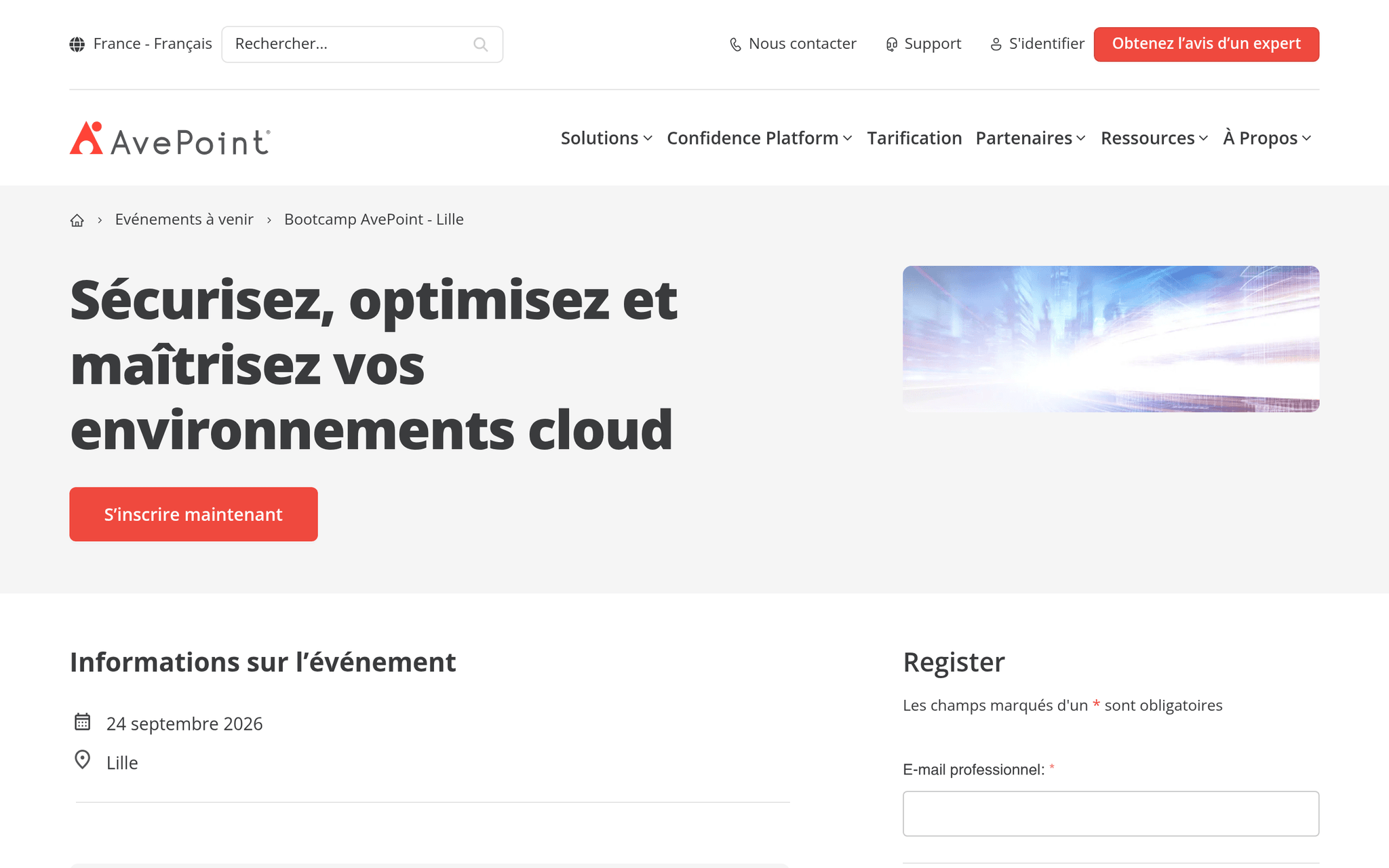
Task: Expand the À Propos menu chevron
Action: click(1307, 138)
